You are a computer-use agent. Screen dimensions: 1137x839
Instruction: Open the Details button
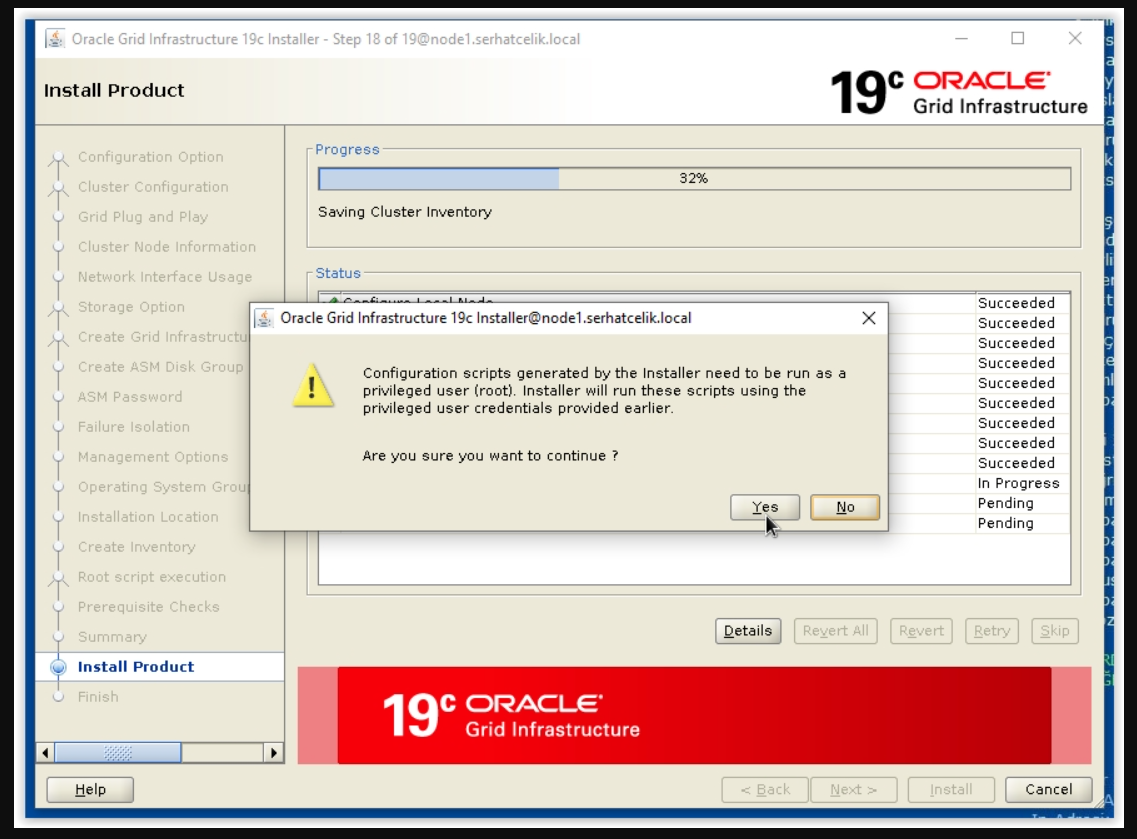click(748, 631)
